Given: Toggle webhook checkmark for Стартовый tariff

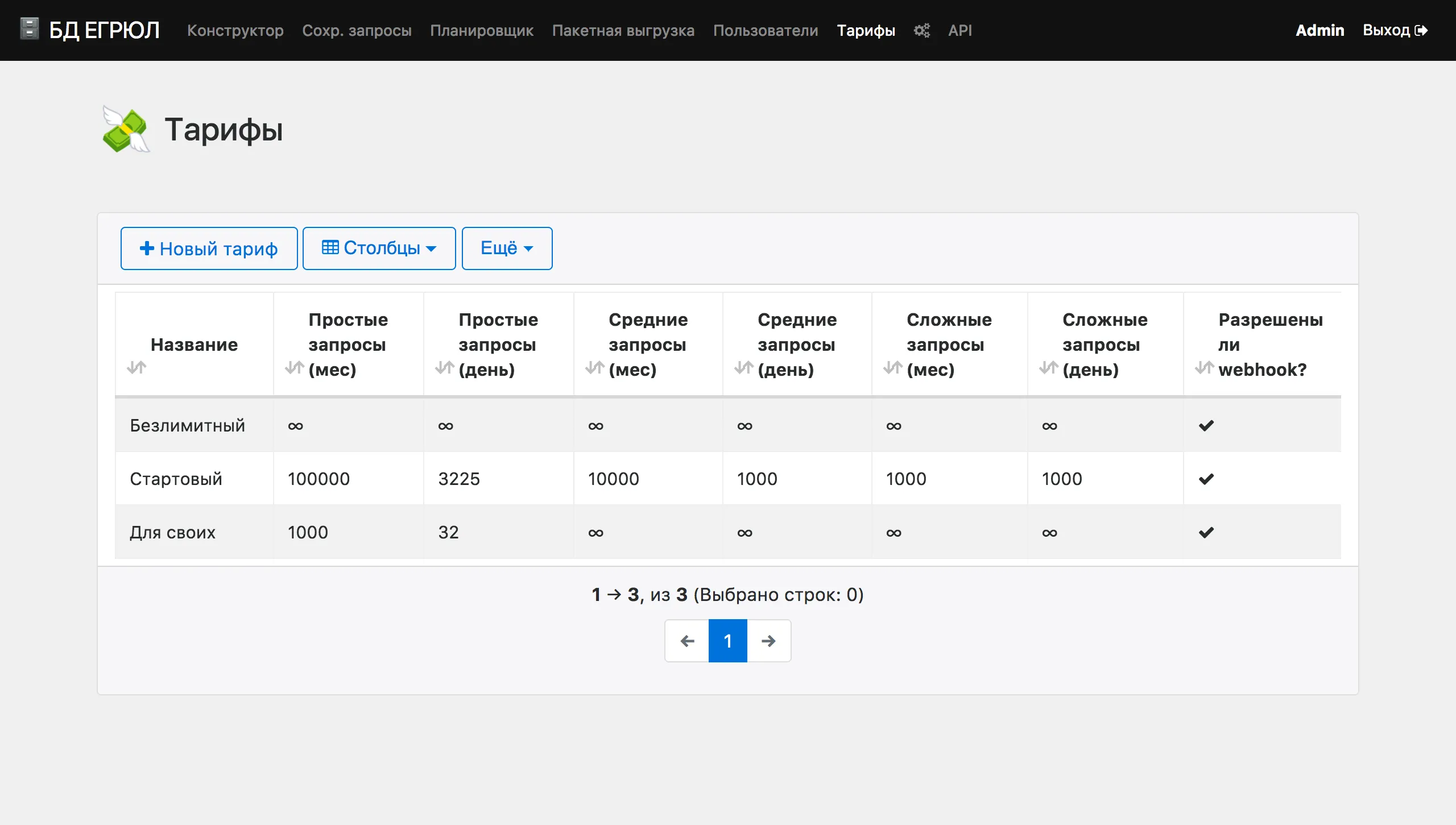Looking at the screenshot, I should [x=1207, y=478].
